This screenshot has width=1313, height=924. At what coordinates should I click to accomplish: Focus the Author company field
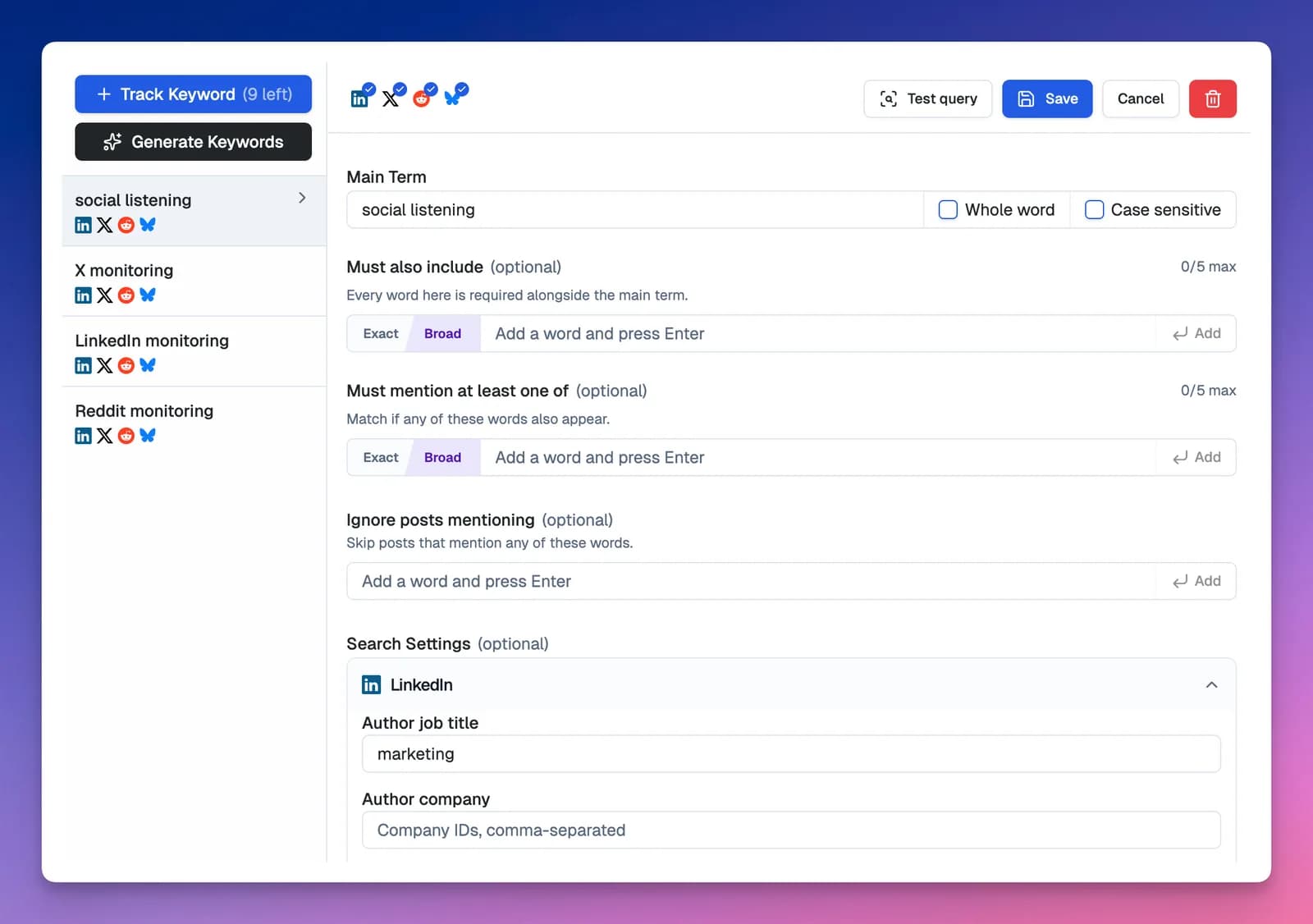[x=791, y=830]
